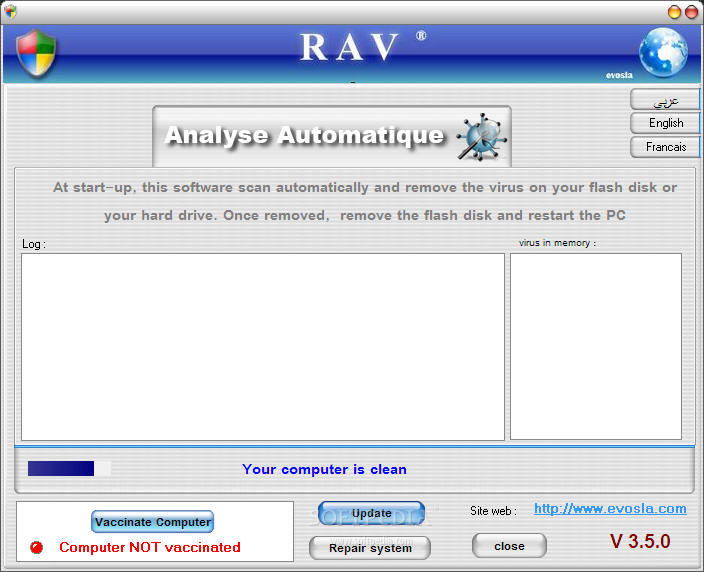Click the close button at bottom
The image size is (704, 572).
[509, 546]
